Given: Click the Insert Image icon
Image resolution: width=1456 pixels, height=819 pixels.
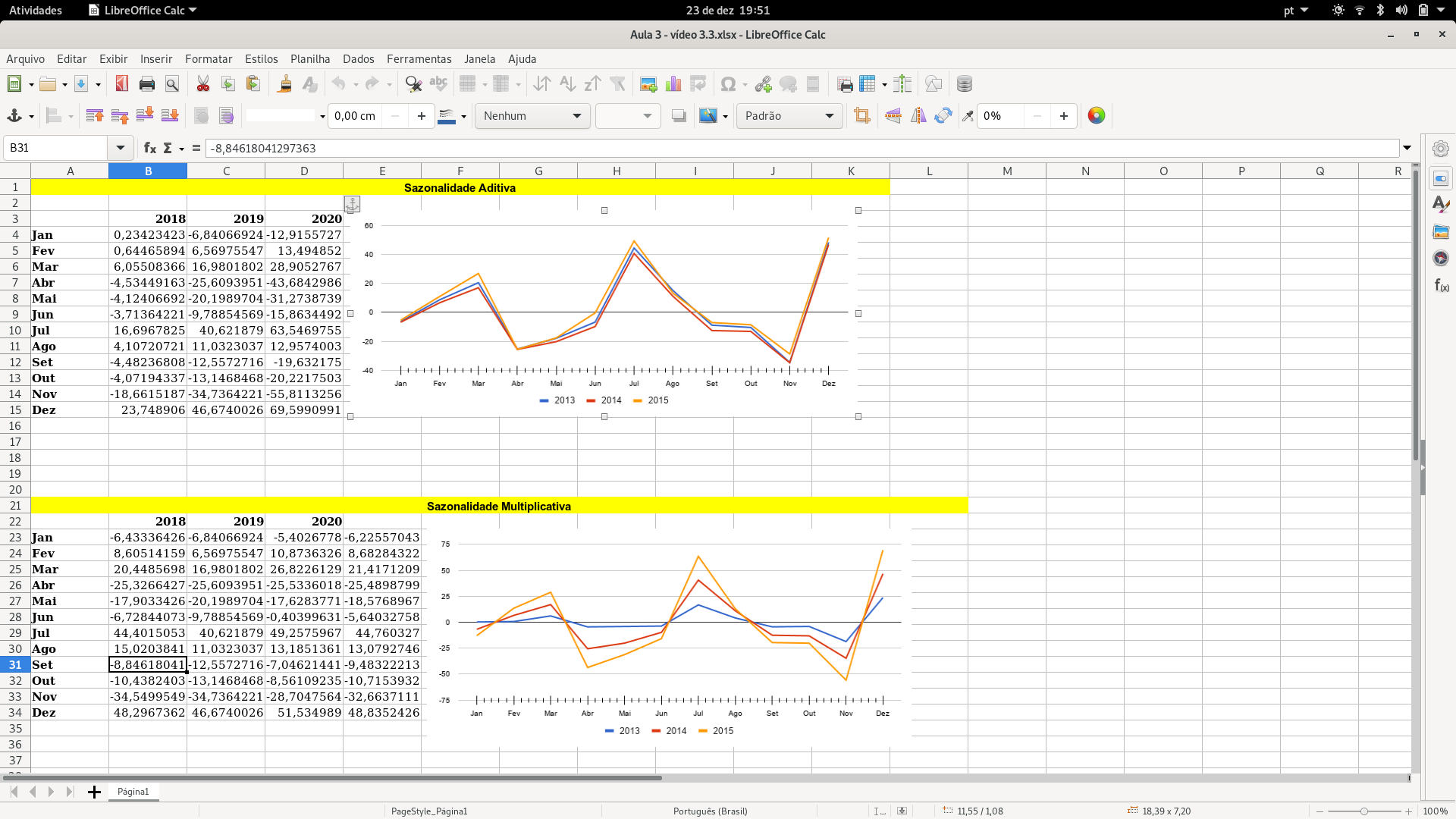Looking at the screenshot, I should (648, 84).
